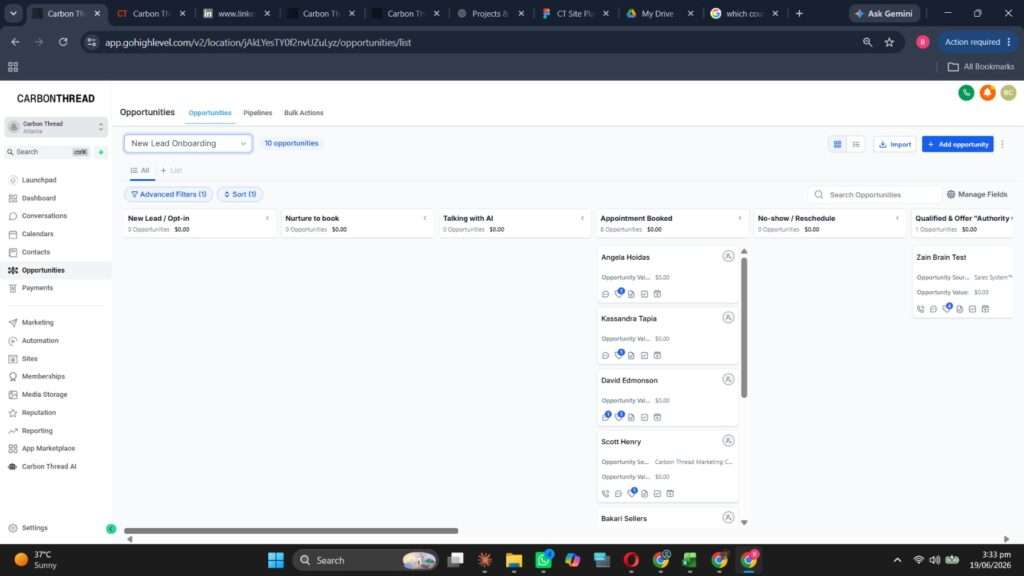The height and width of the screenshot is (576, 1024).
Task: Open Carbon Thread AI in the sidebar
Action: click(49, 467)
